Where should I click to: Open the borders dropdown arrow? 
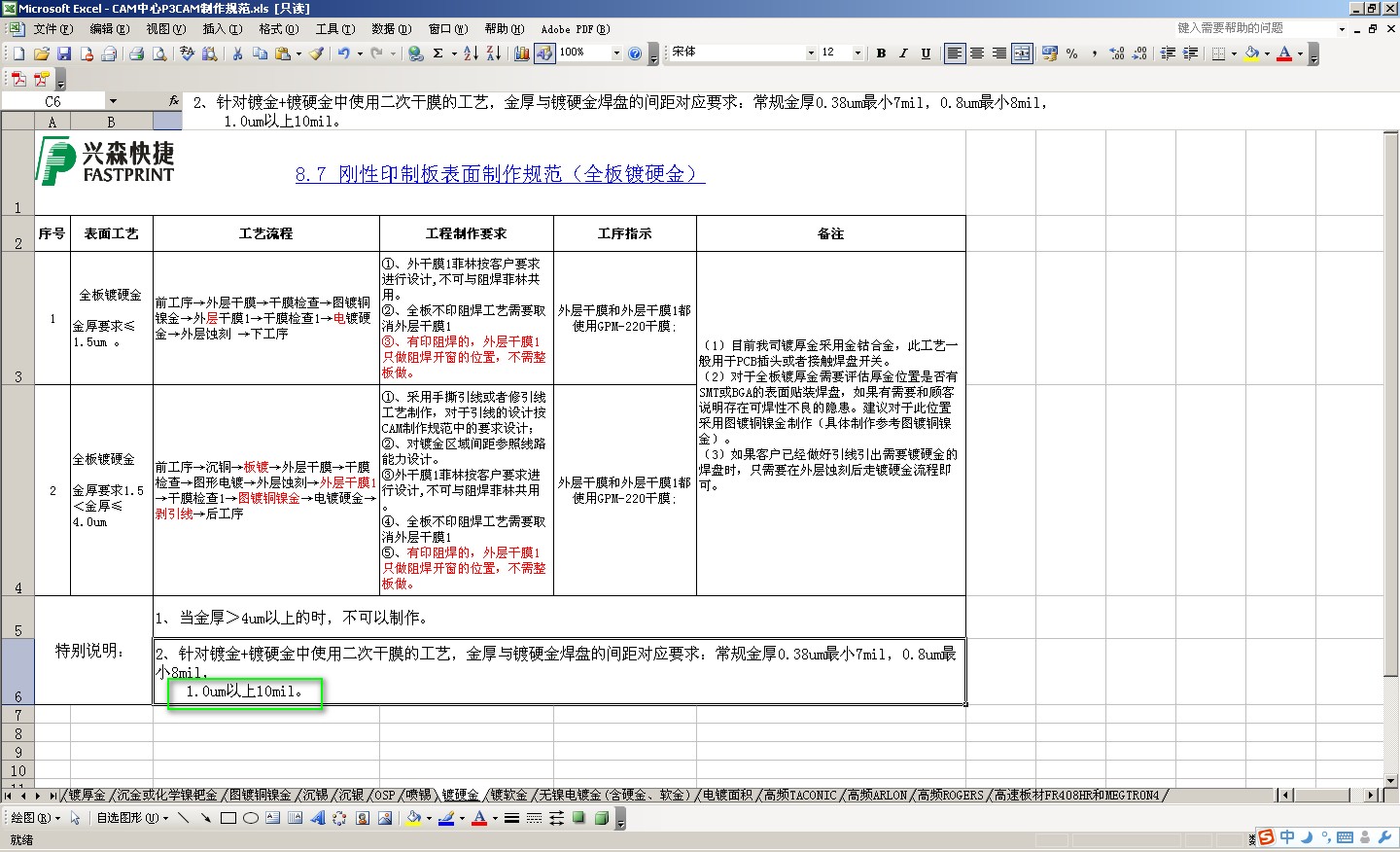(1234, 53)
